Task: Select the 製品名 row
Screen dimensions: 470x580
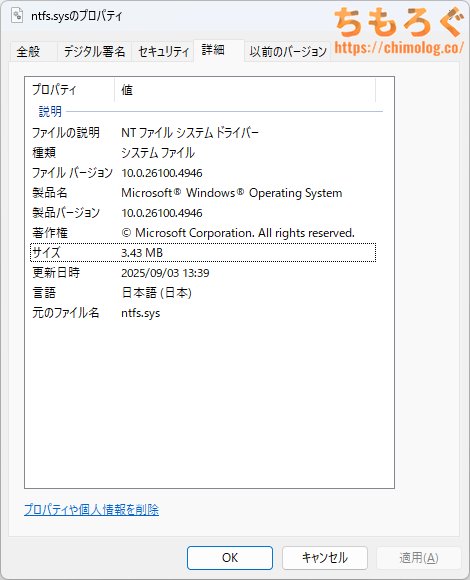Action: click(203, 193)
